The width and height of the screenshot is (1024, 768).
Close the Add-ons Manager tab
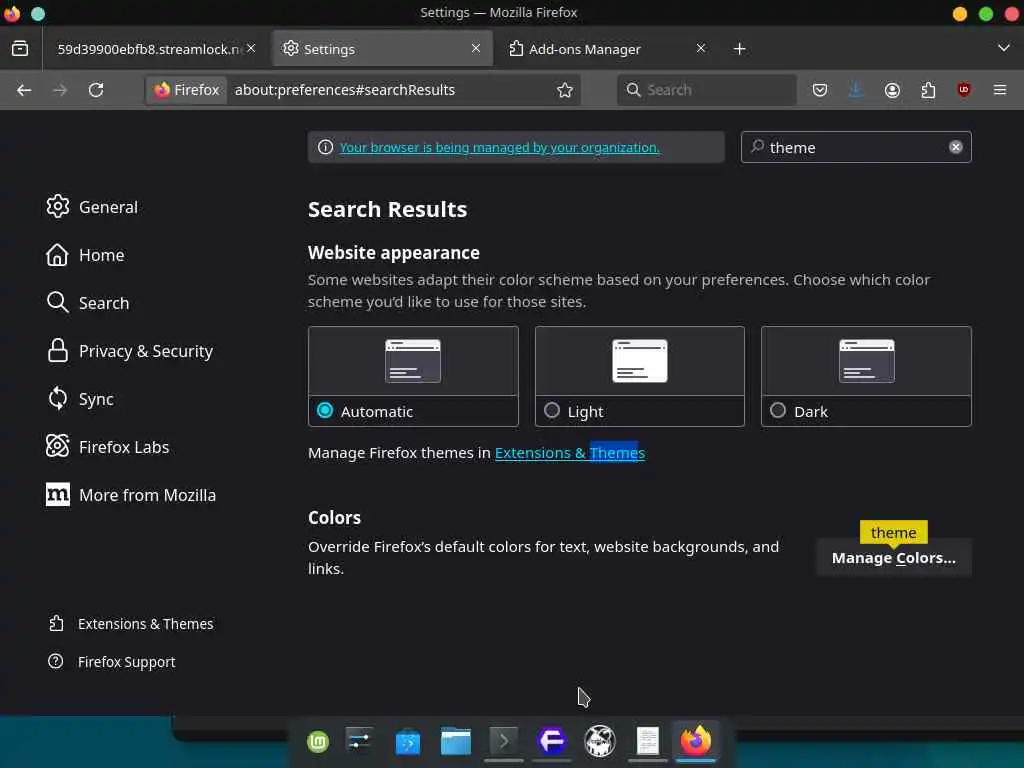pyautogui.click(x=701, y=48)
